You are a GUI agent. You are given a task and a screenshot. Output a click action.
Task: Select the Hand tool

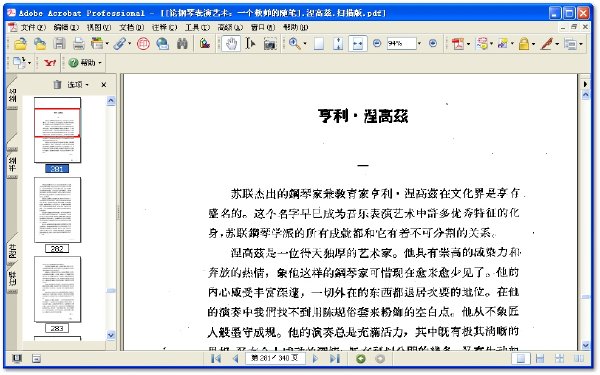click(231, 44)
